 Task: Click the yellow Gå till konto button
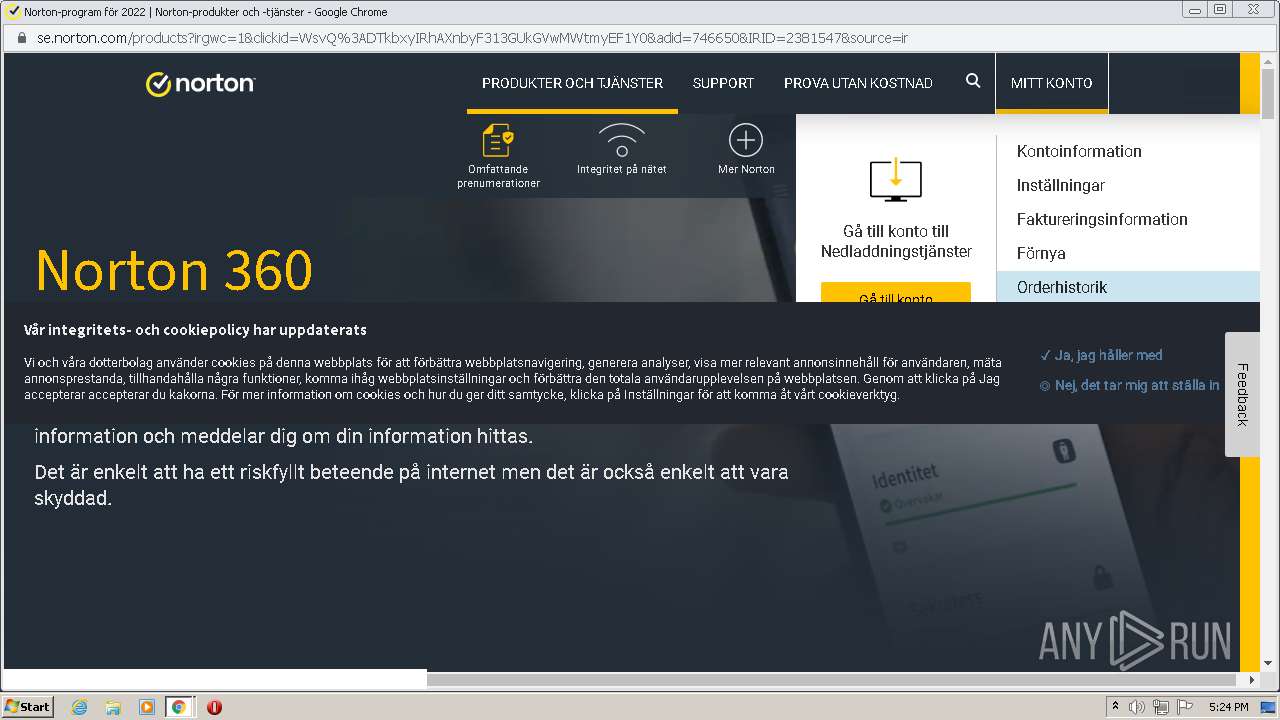[895, 293]
